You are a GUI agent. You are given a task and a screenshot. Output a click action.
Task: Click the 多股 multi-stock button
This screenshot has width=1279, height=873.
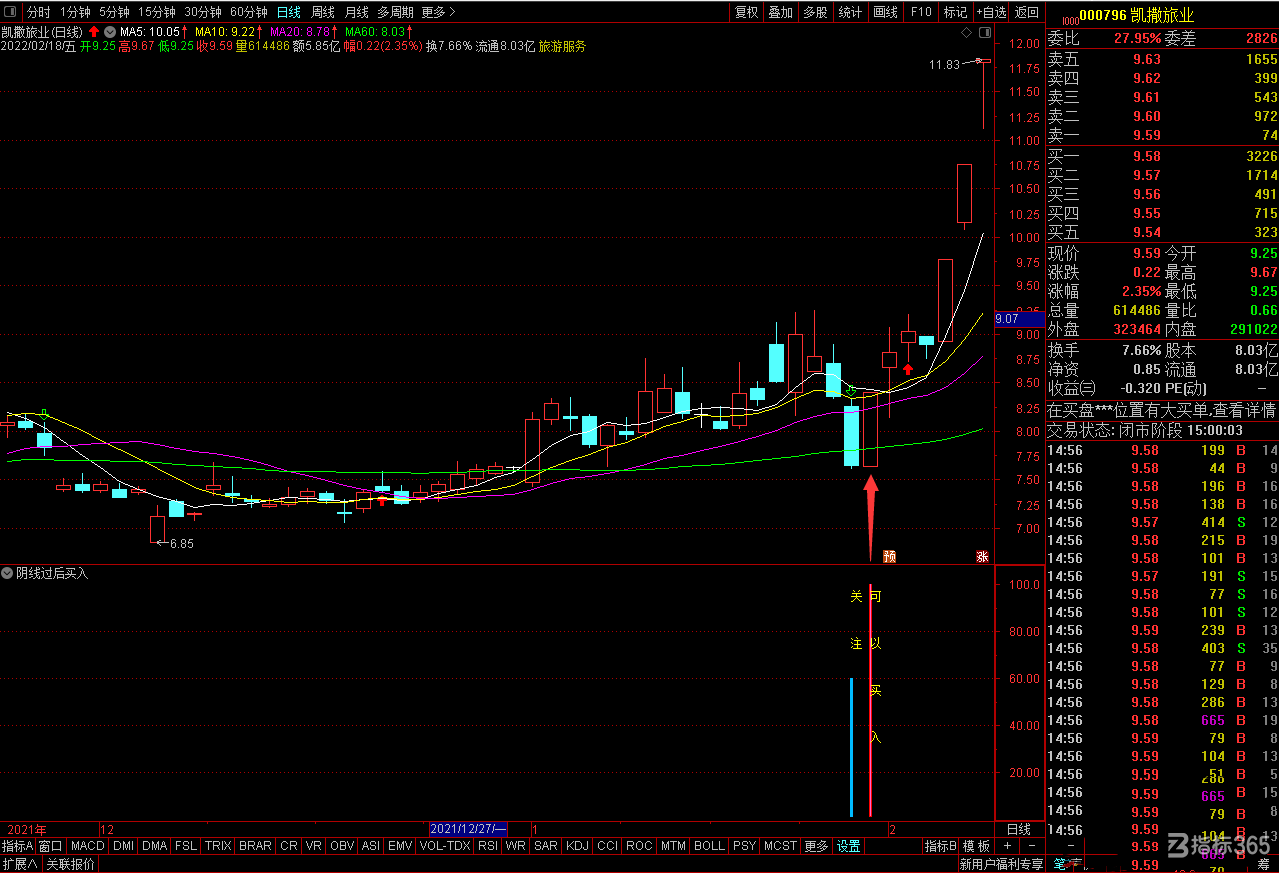point(816,12)
